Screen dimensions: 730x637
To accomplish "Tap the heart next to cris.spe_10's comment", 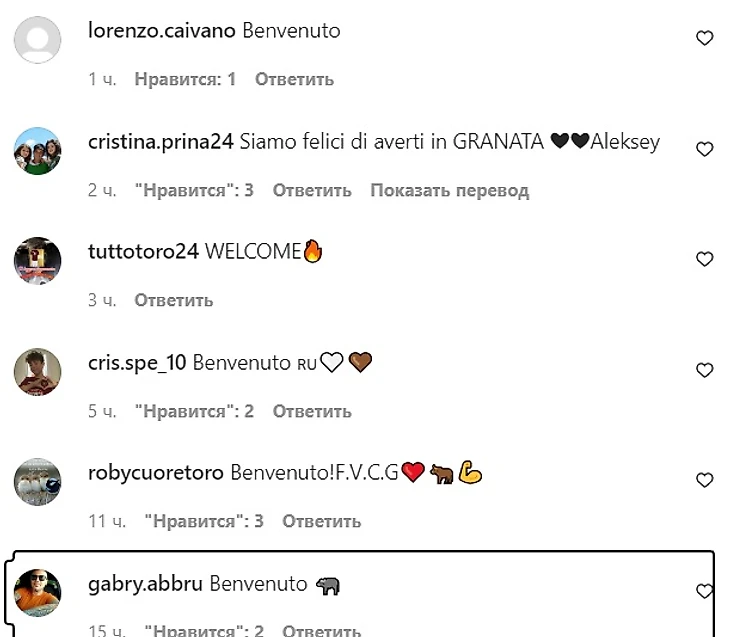I will click(x=704, y=370).
